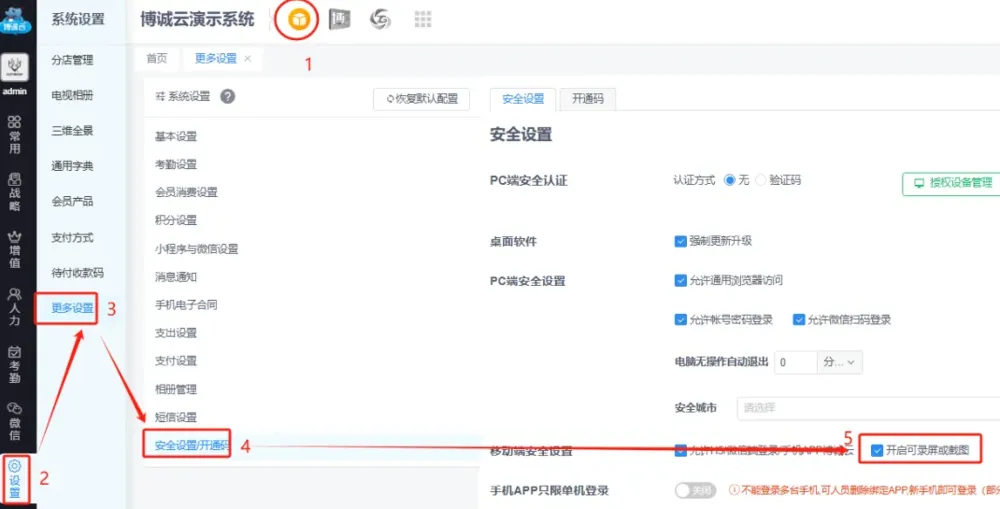
Task: Click the help question mark beside 系统设置
Action: pos(228,97)
